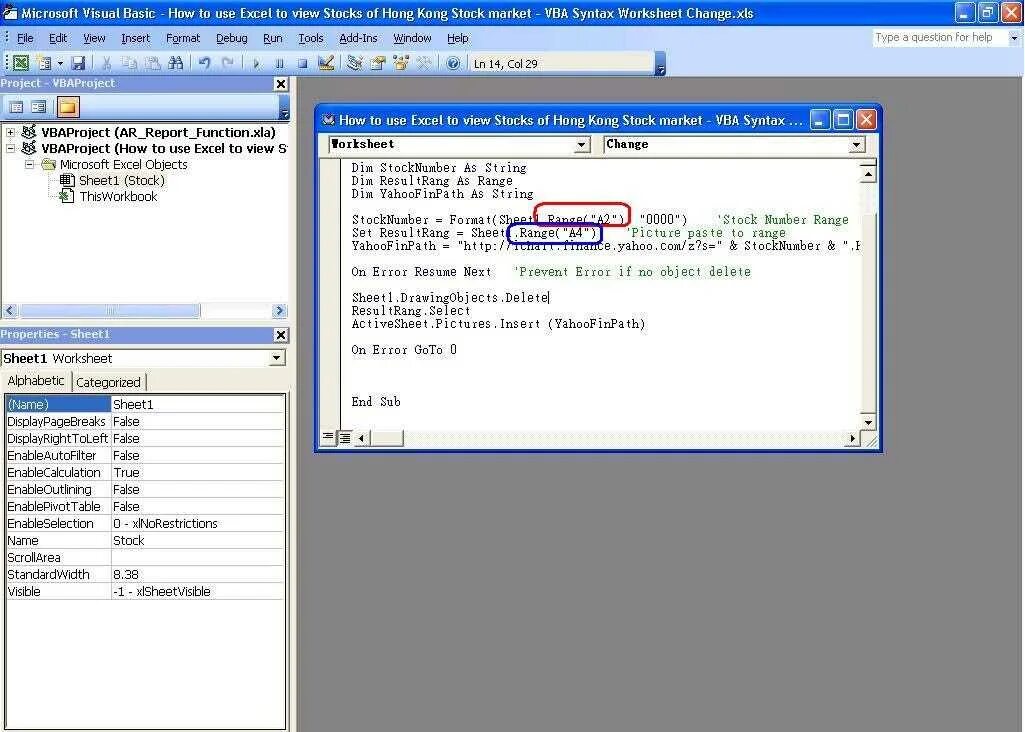Click the Project panel horizontal scrollbar thumb
This screenshot has height=732, width=1025.
tap(108, 310)
